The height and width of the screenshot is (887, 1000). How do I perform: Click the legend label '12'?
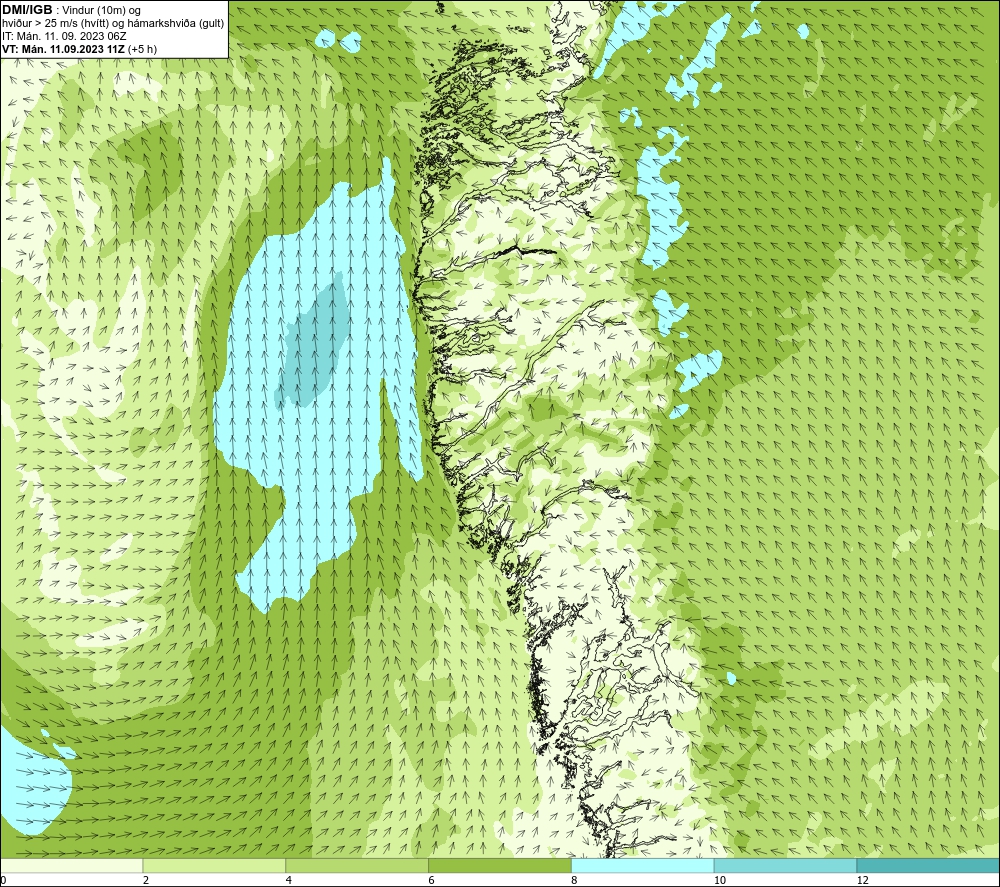863,881
